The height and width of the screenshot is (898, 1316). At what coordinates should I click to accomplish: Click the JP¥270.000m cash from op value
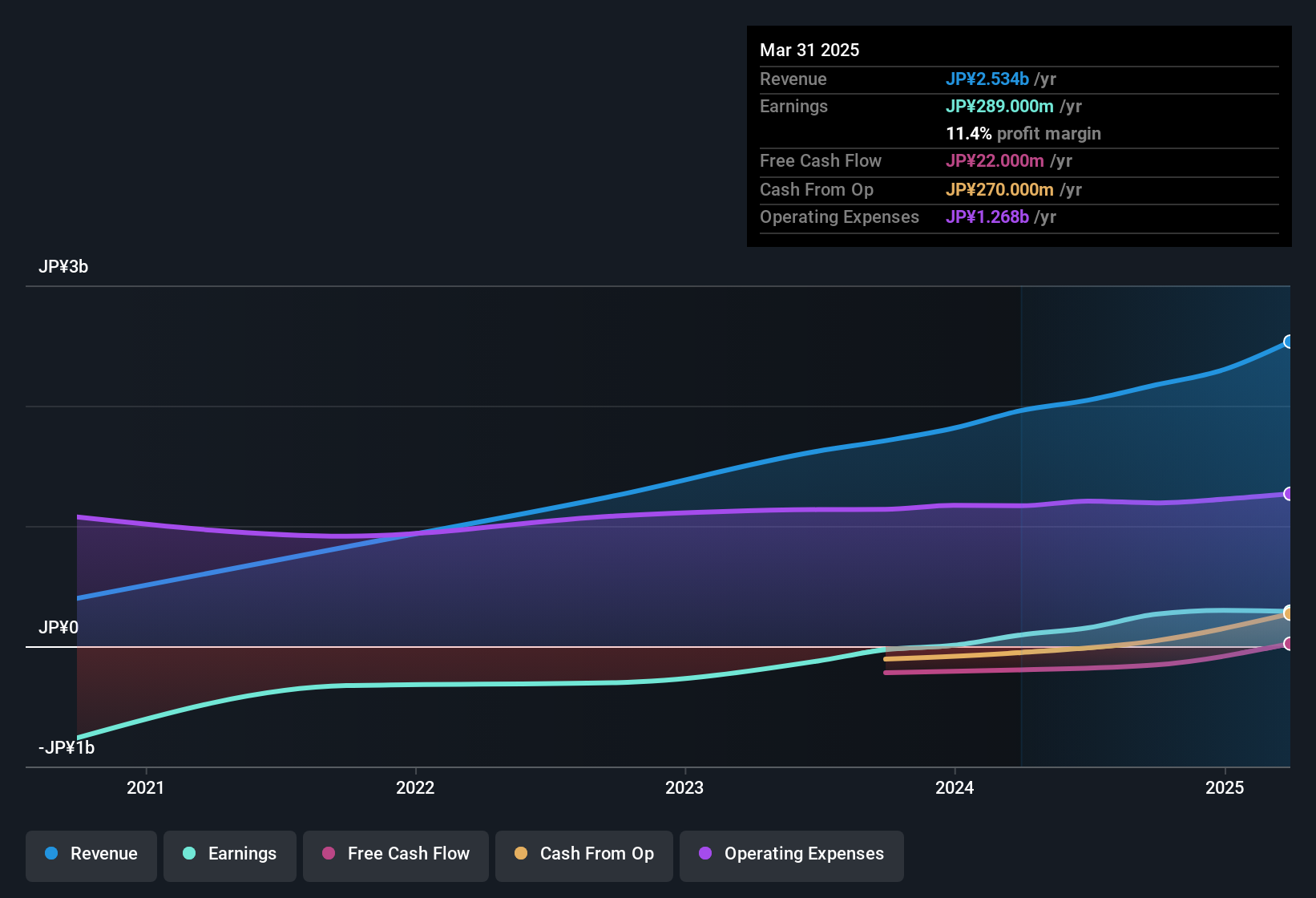pyautogui.click(x=999, y=189)
